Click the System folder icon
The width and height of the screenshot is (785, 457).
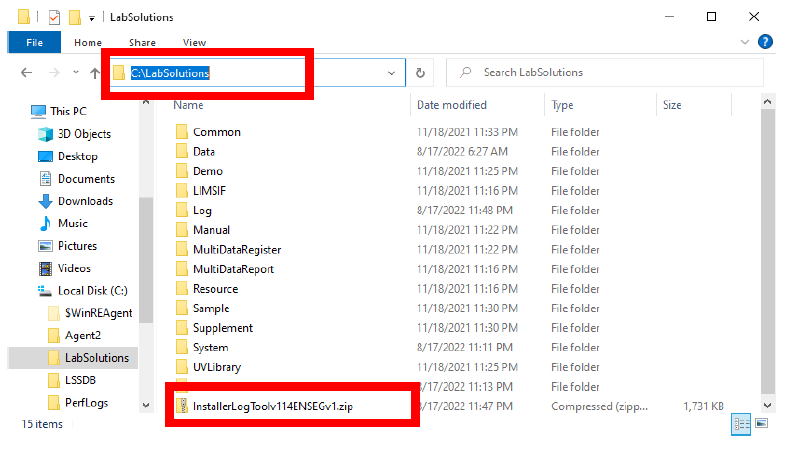(182, 347)
